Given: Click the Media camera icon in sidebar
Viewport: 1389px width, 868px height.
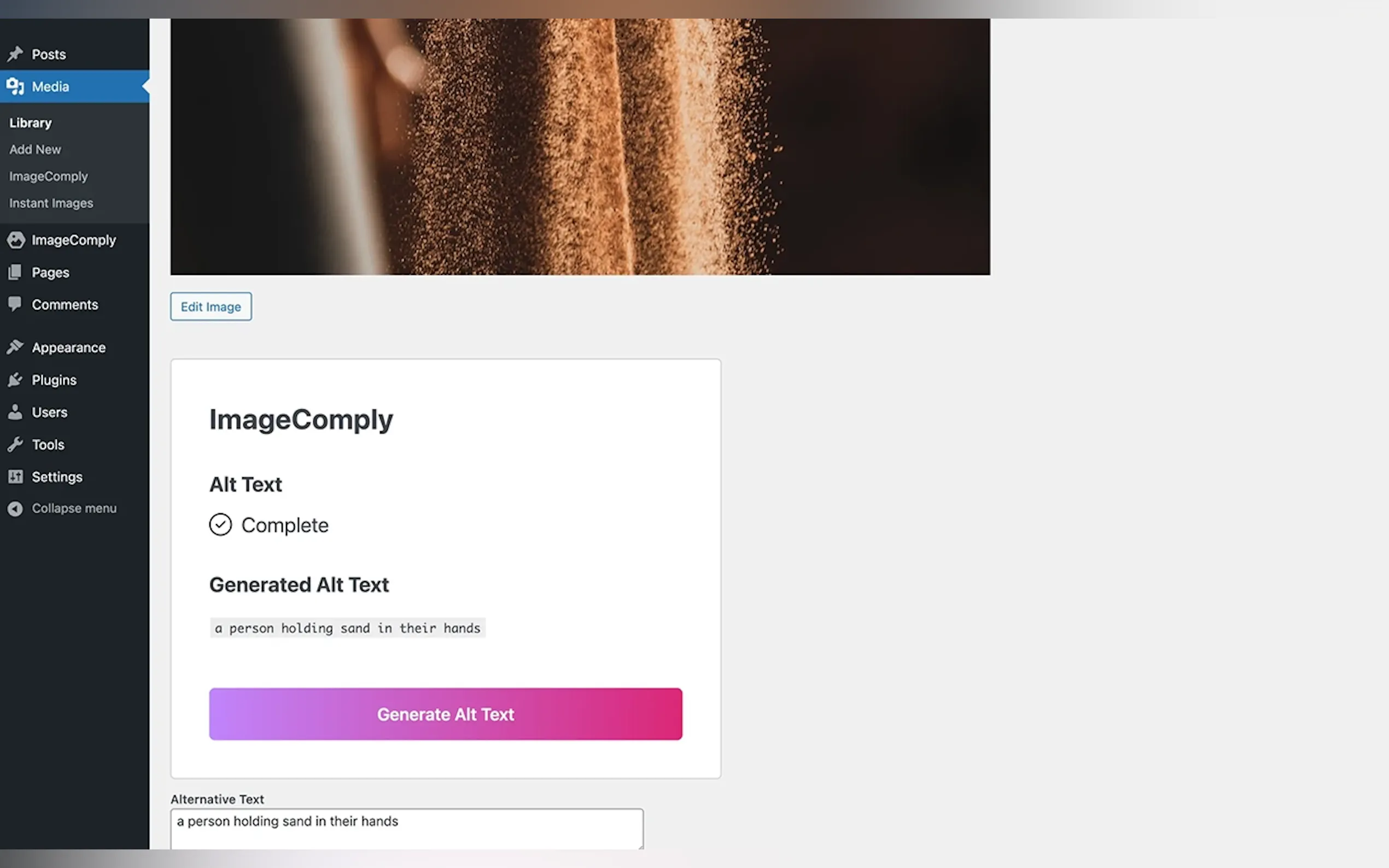Looking at the screenshot, I should pos(15,87).
